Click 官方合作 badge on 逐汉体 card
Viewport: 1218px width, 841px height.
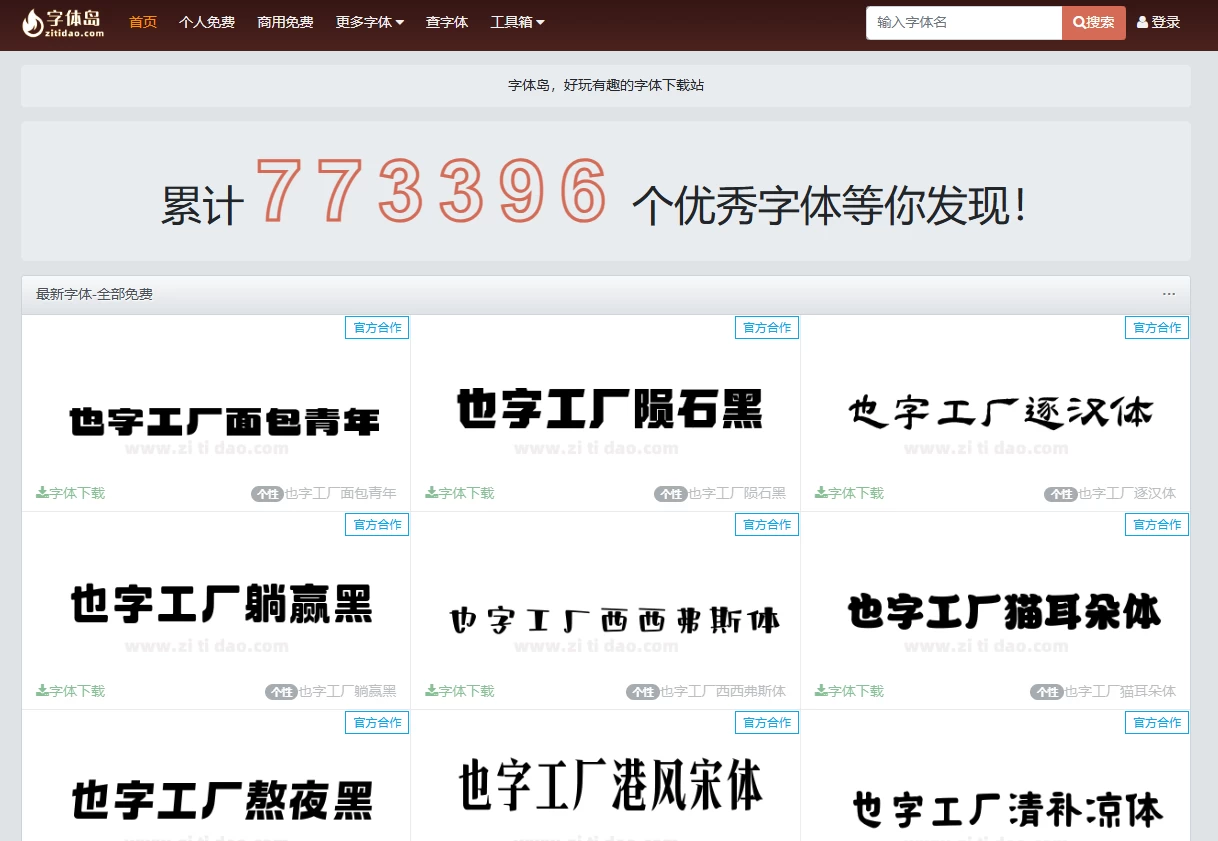[x=1157, y=328]
